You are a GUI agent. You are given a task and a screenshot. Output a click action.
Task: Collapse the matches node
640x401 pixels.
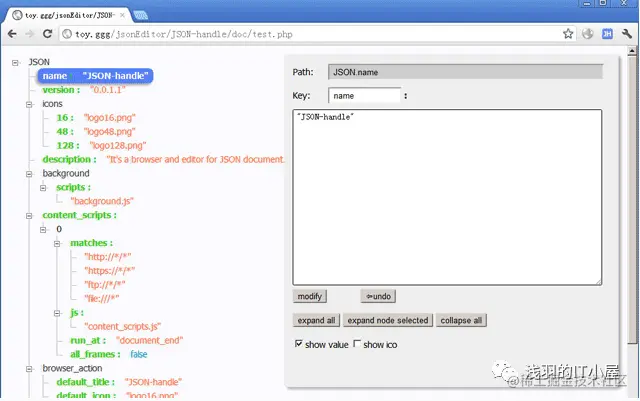pos(57,244)
